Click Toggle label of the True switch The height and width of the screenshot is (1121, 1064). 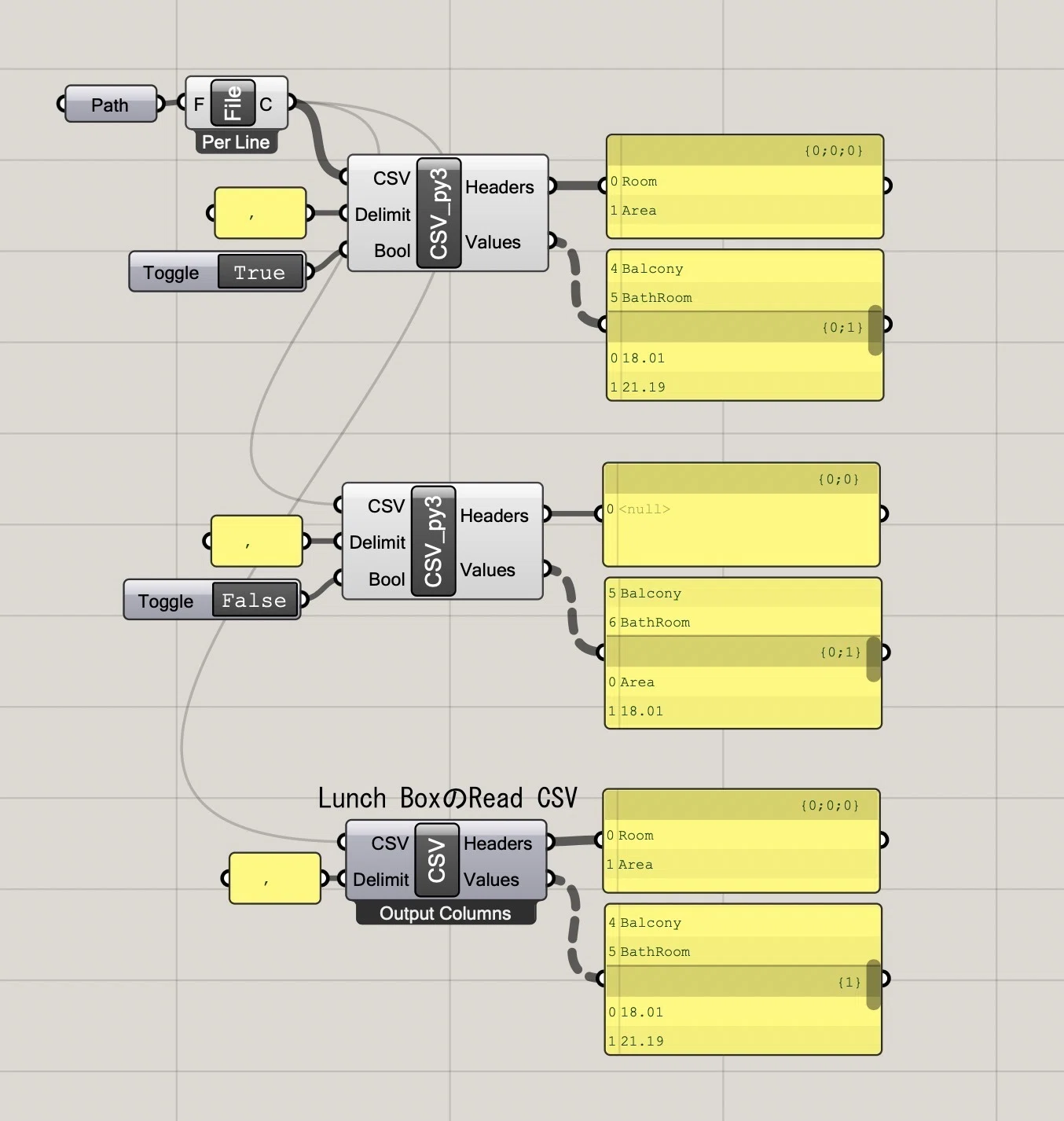[171, 273]
